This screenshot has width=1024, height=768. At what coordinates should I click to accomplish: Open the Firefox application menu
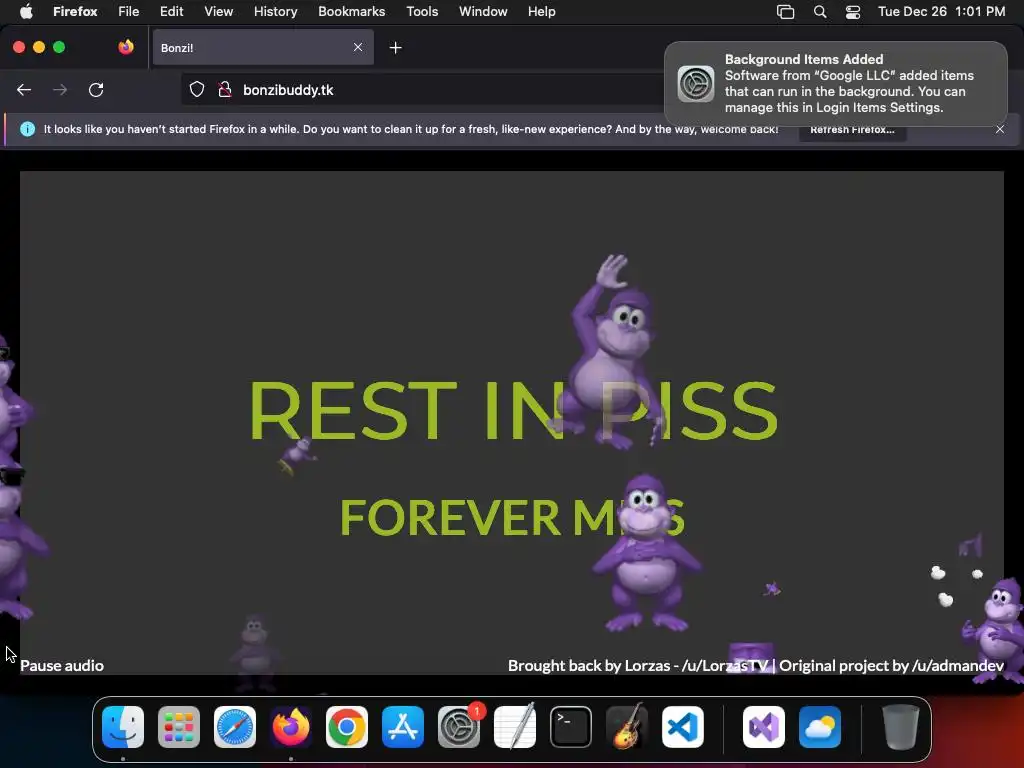[75, 11]
